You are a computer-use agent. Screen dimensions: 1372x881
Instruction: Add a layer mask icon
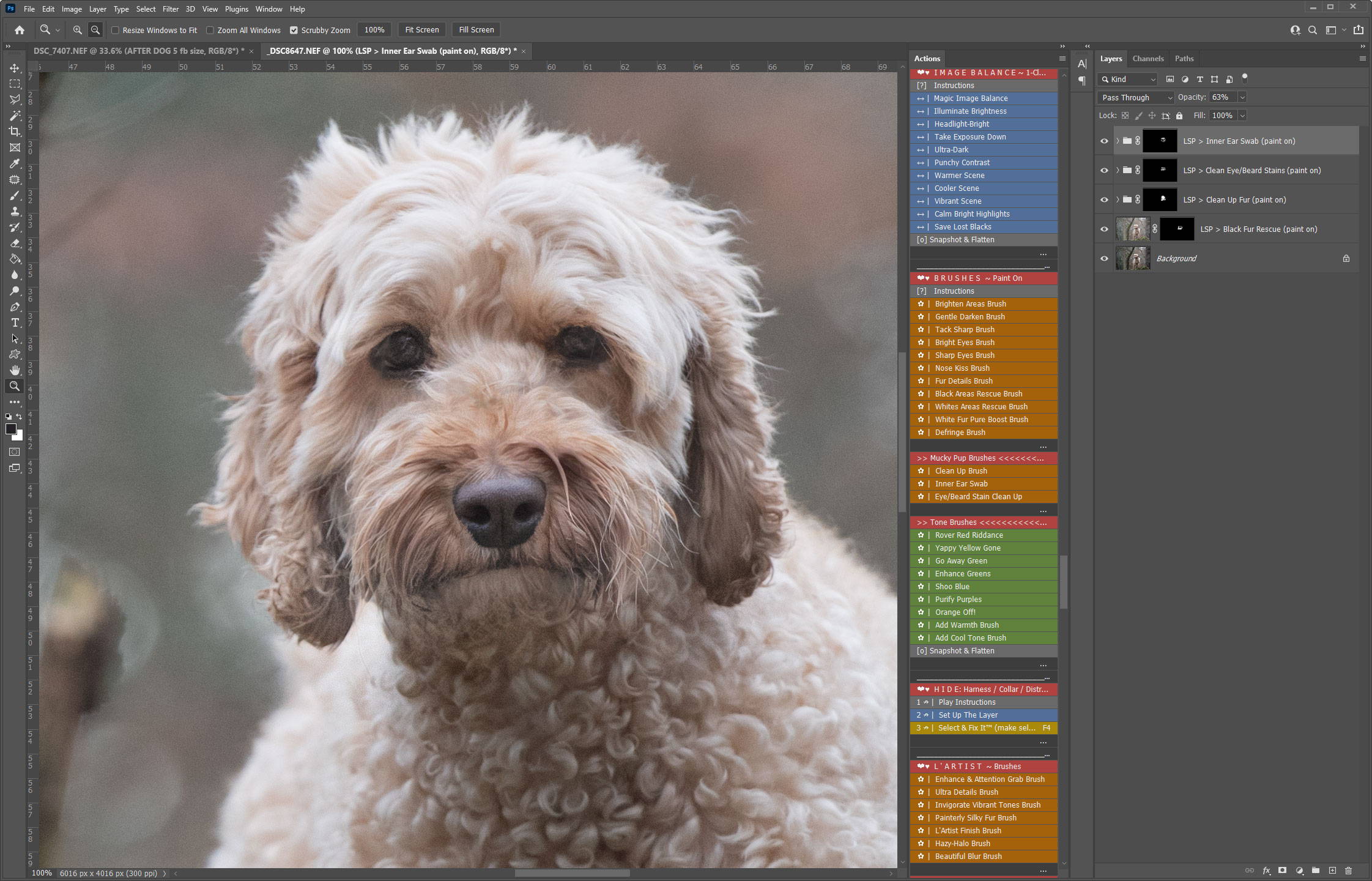[x=1283, y=871]
